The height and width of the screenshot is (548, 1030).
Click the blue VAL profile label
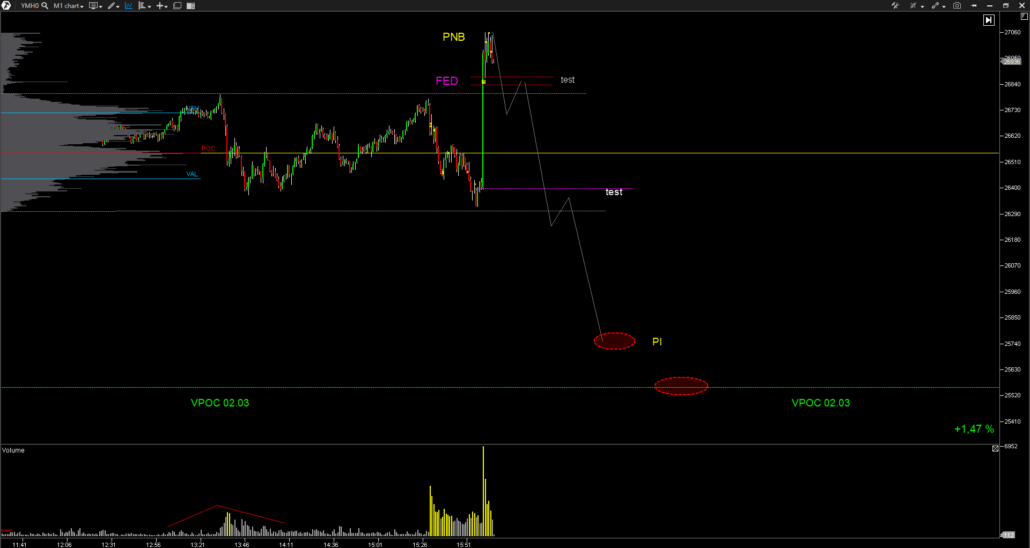(x=192, y=174)
